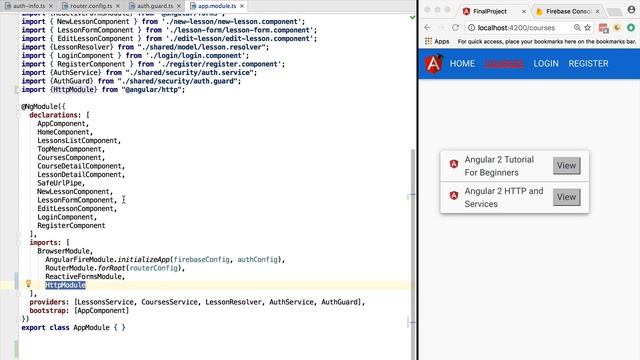The height and width of the screenshot is (360, 640).
Task: View the Angular 2 Tutorial For Beginners course
Action: [x=567, y=165]
